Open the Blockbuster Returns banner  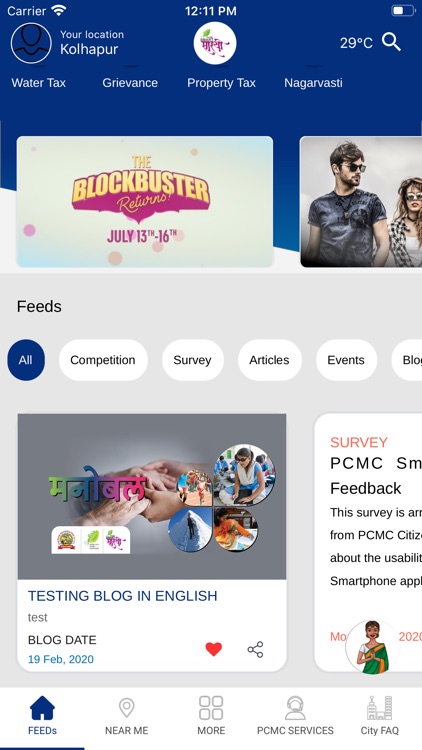click(145, 201)
